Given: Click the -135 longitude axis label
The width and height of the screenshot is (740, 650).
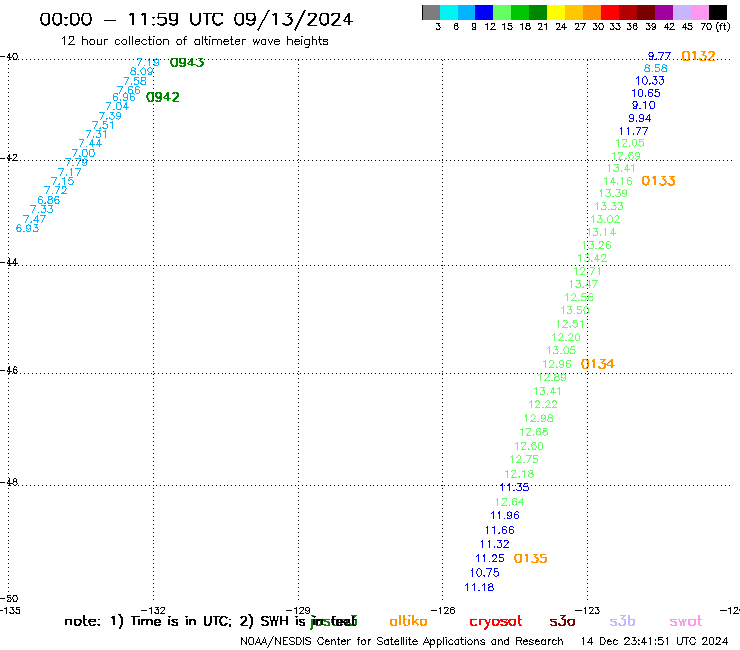Looking at the screenshot, I should tap(10, 610).
